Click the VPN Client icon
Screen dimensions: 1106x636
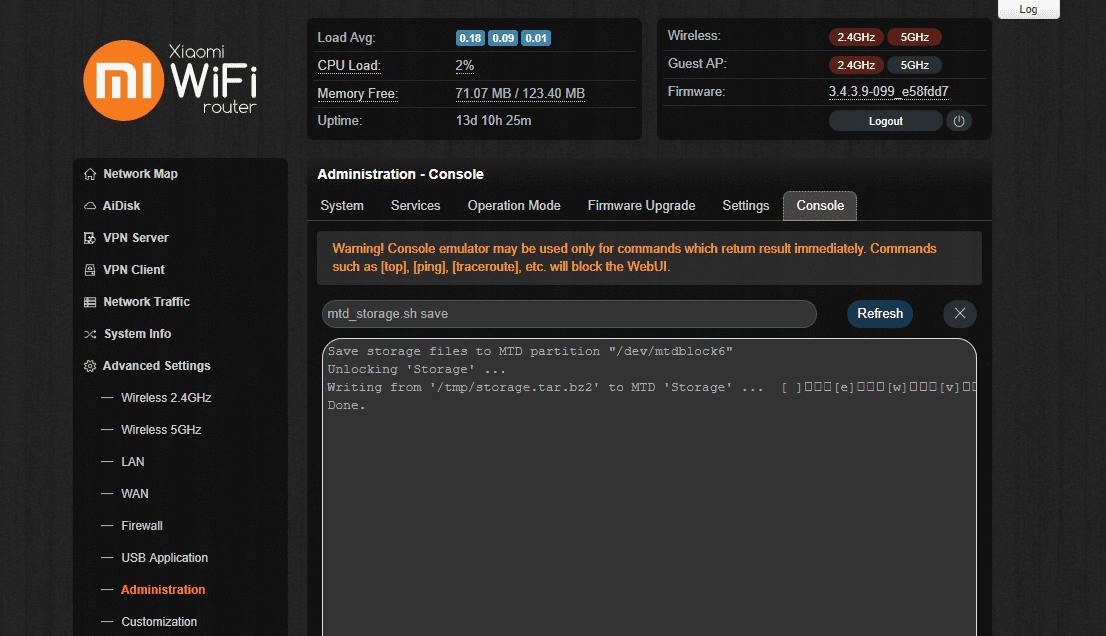point(89,269)
